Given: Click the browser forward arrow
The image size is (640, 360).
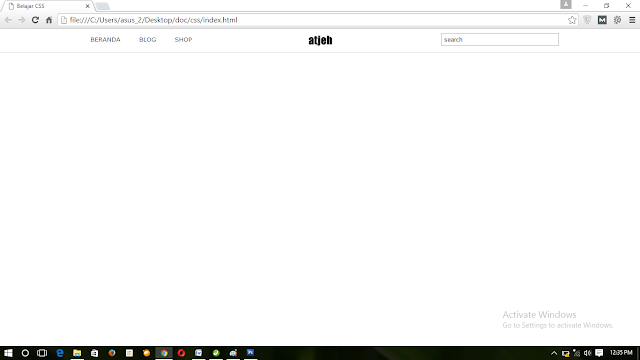Looking at the screenshot, I should point(22,20).
